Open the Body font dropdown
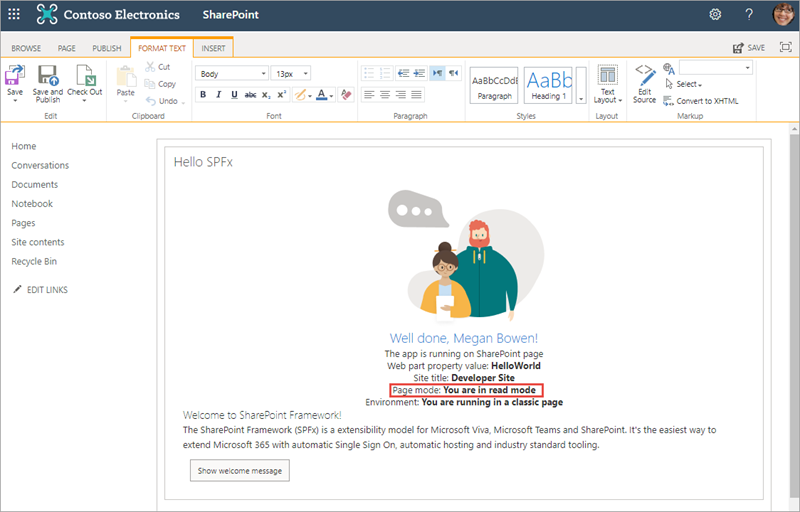Image resolution: width=800 pixels, height=512 pixels. click(232, 73)
